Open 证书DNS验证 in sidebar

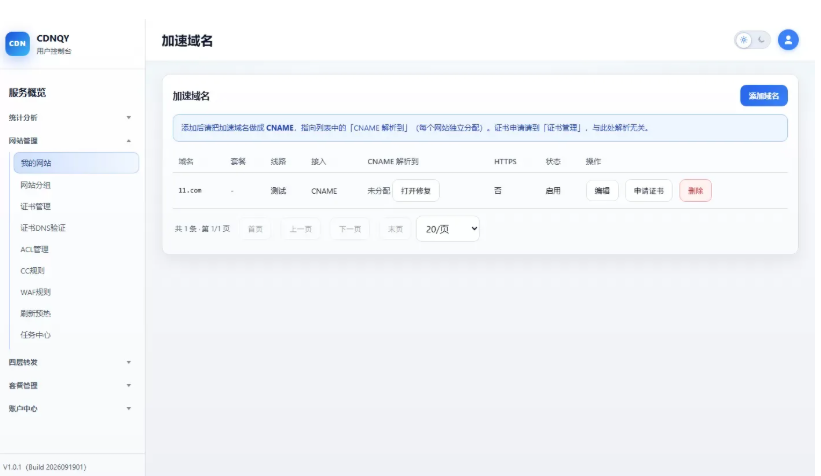43,228
